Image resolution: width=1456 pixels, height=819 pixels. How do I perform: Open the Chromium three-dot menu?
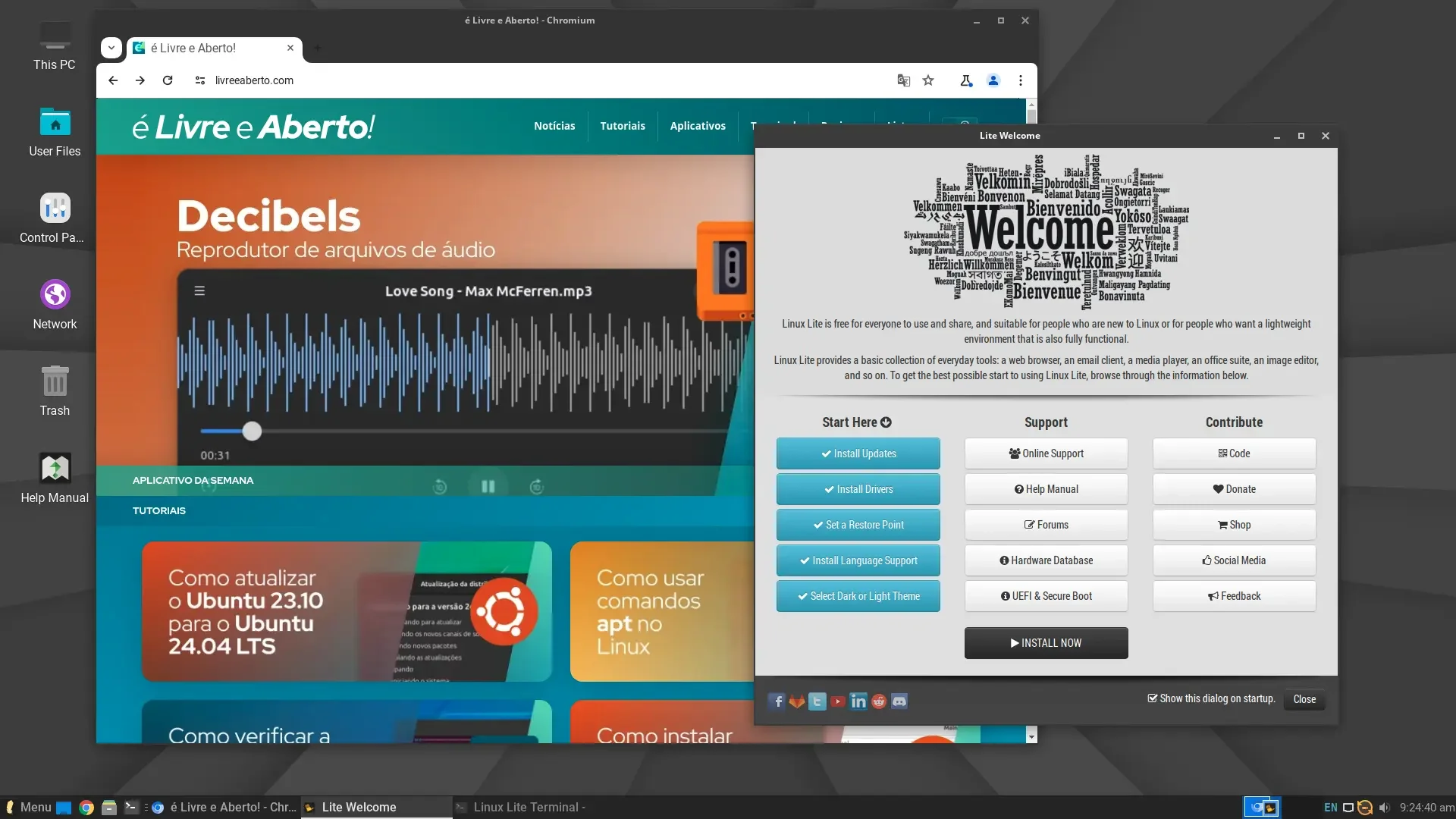click(x=1021, y=80)
